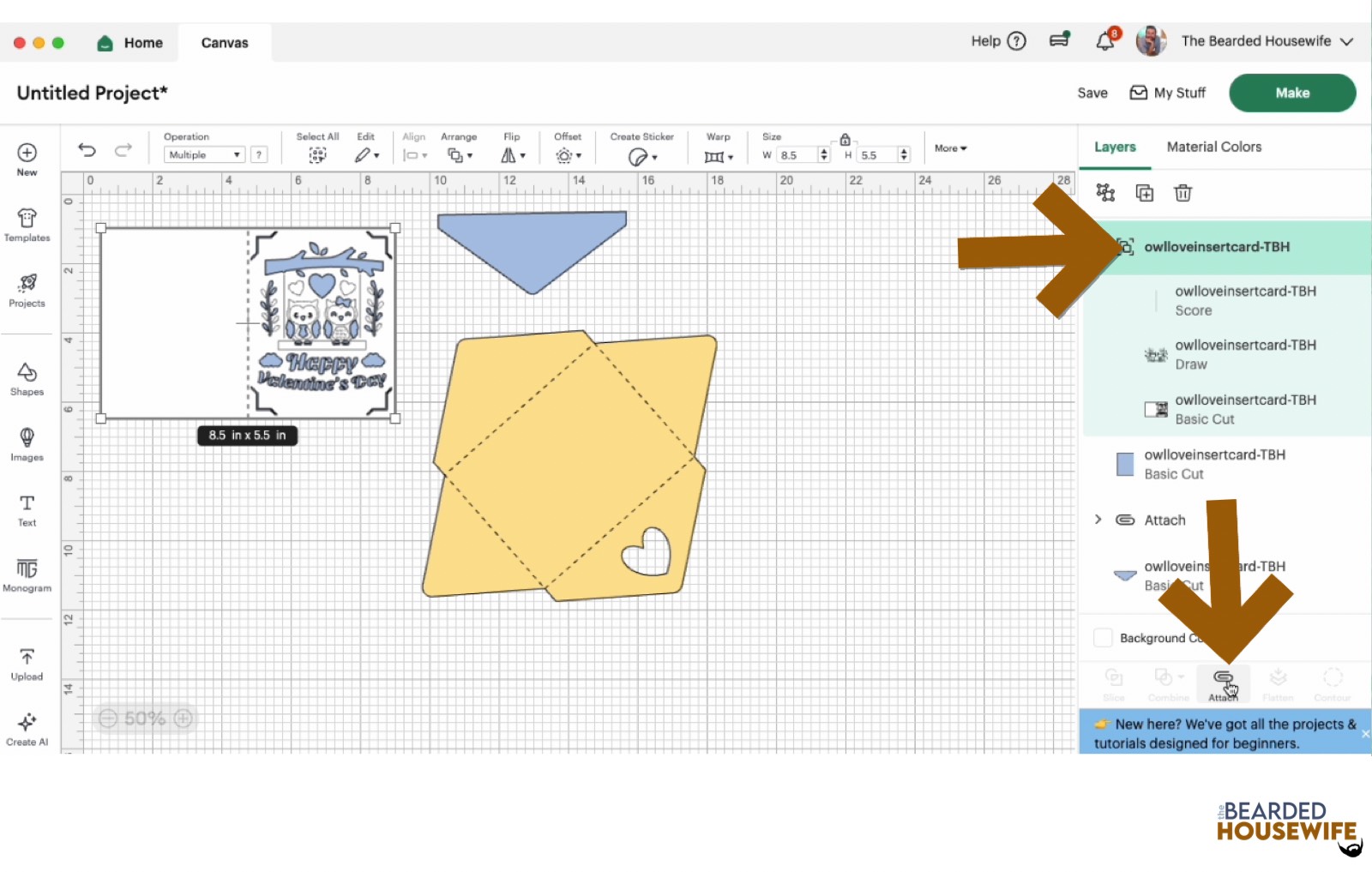The image size is (1372, 872).
Task: Click the Attach tool at panel bottom
Action: click(x=1223, y=683)
